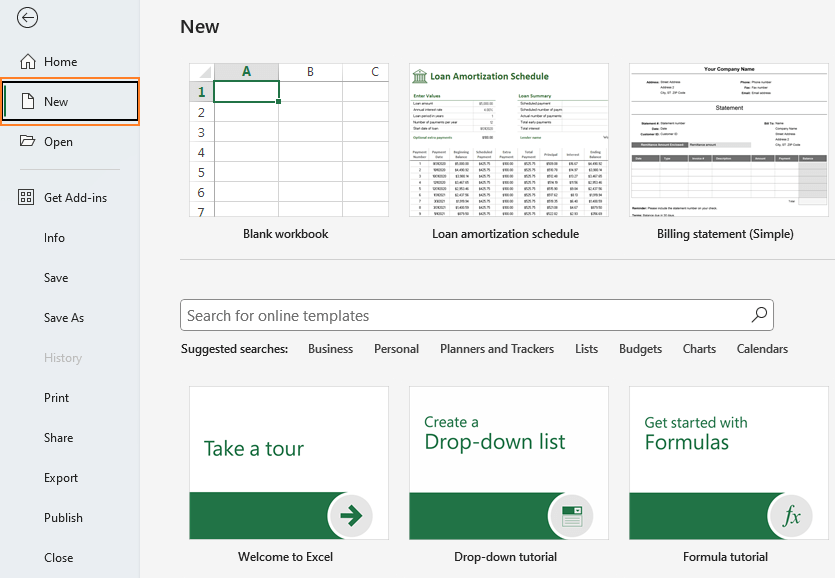Click the green arrow on Take a tour

(350, 515)
